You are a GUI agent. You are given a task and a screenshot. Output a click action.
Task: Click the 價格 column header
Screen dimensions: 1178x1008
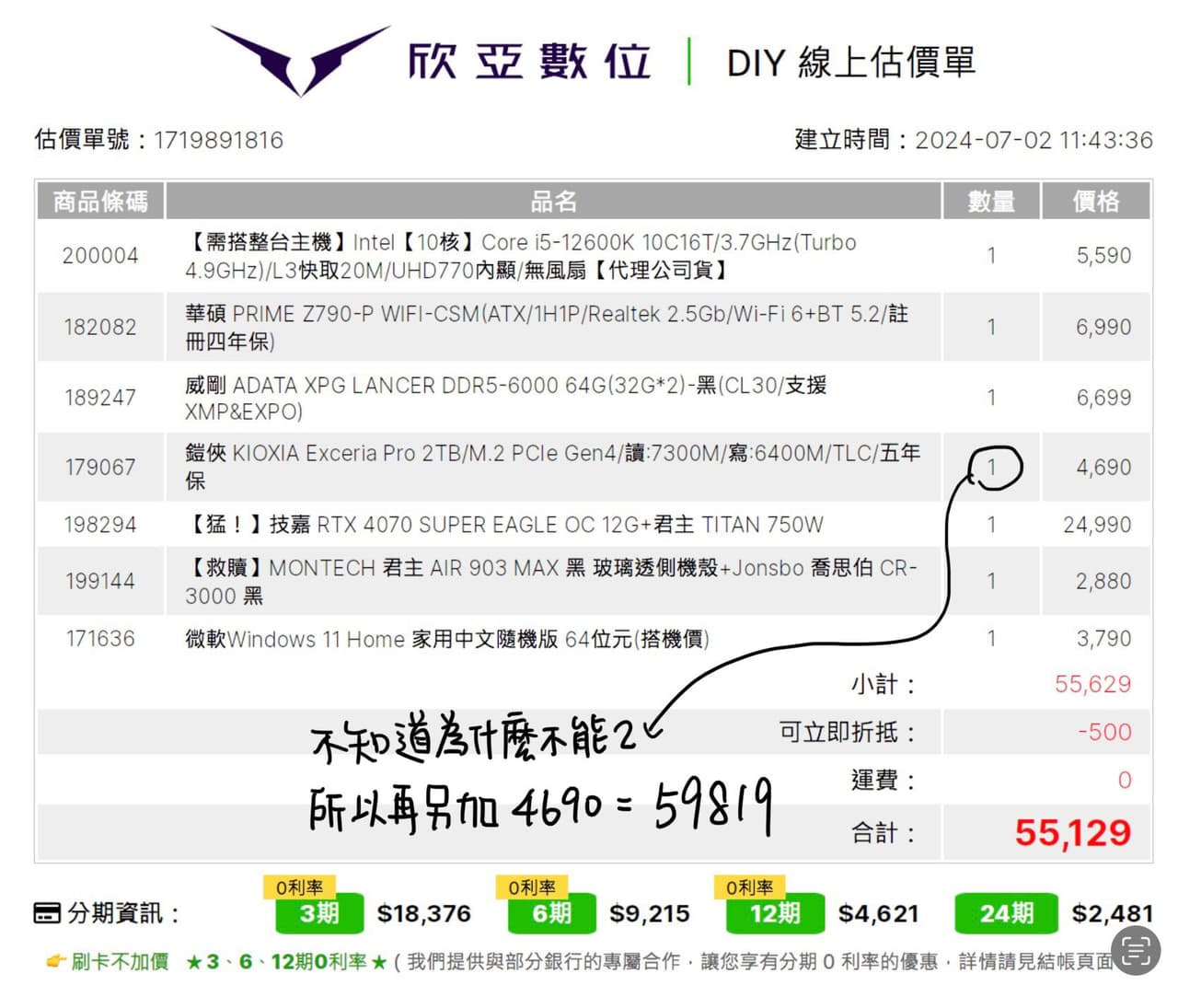(1095, 202)
